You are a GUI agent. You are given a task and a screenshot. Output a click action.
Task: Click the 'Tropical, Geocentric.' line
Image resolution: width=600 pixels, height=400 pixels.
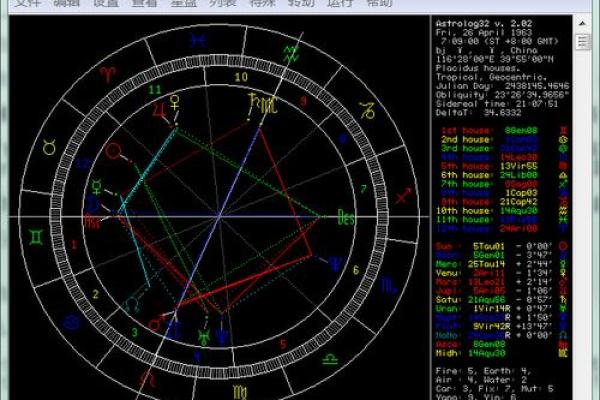[492, 77]
